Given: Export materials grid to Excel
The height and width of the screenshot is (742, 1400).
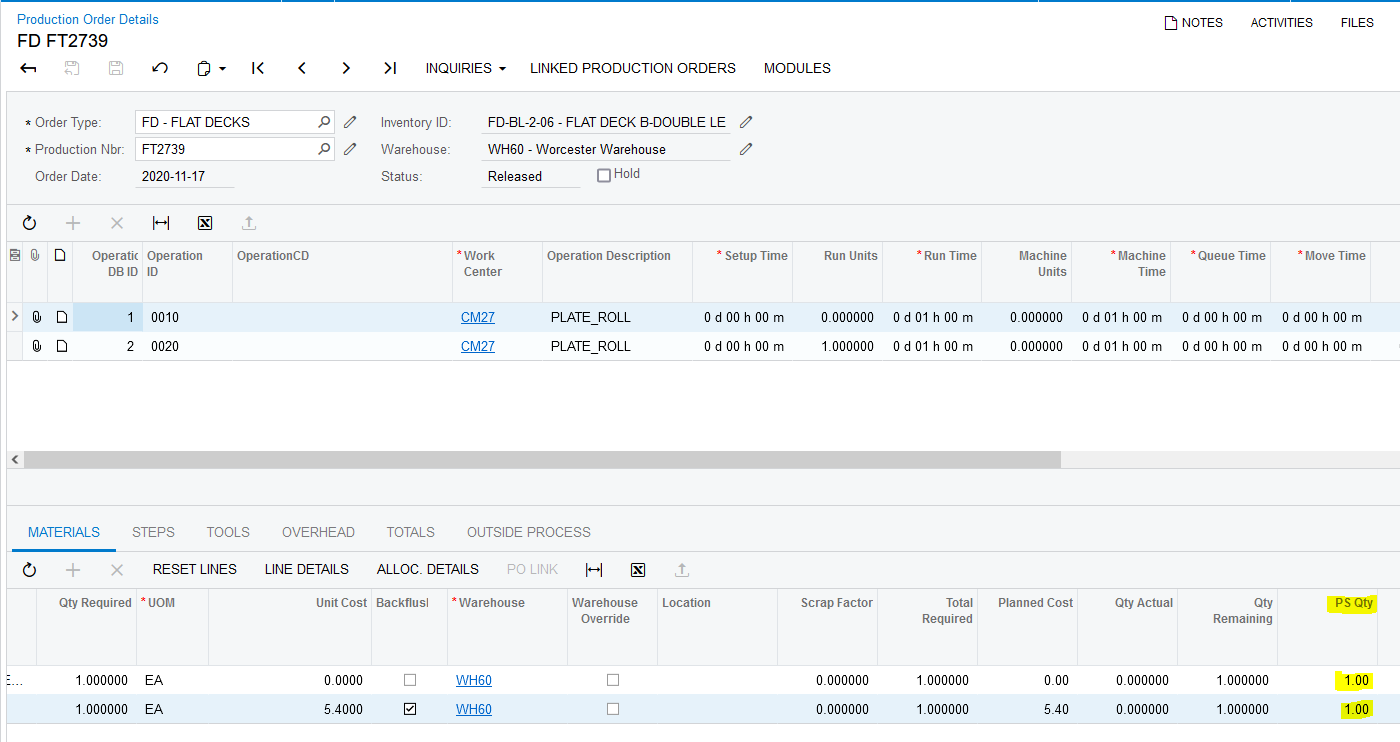Looking at the screenshot, I should 638,570.
